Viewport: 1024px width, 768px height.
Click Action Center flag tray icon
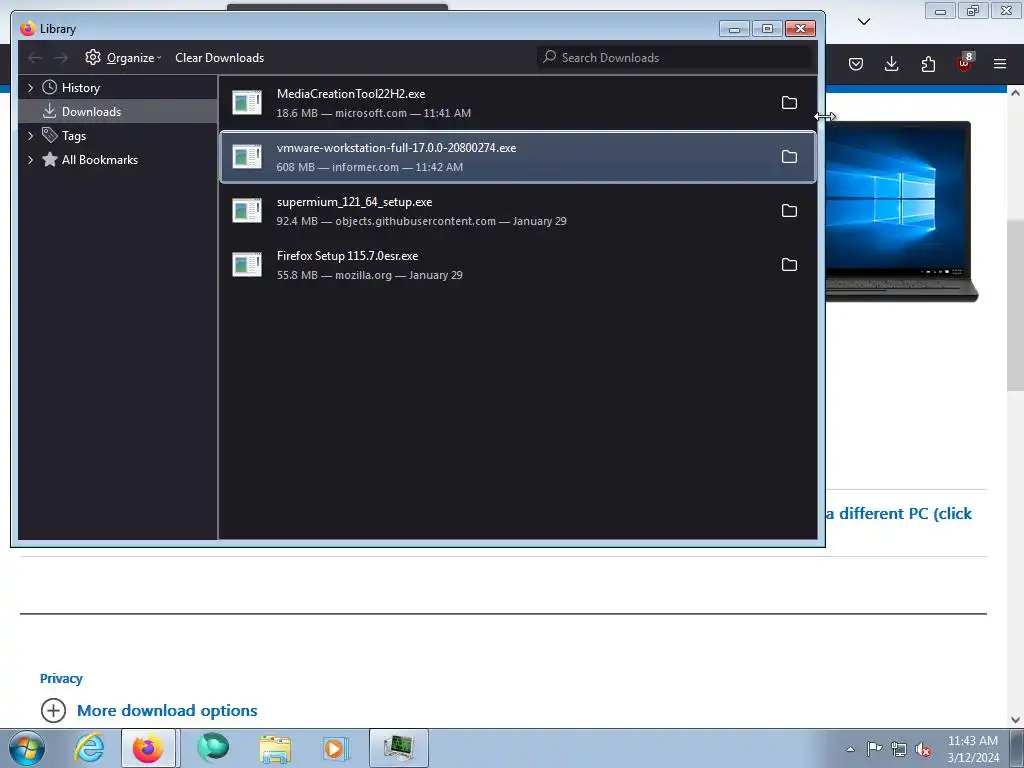pos(874,749)
